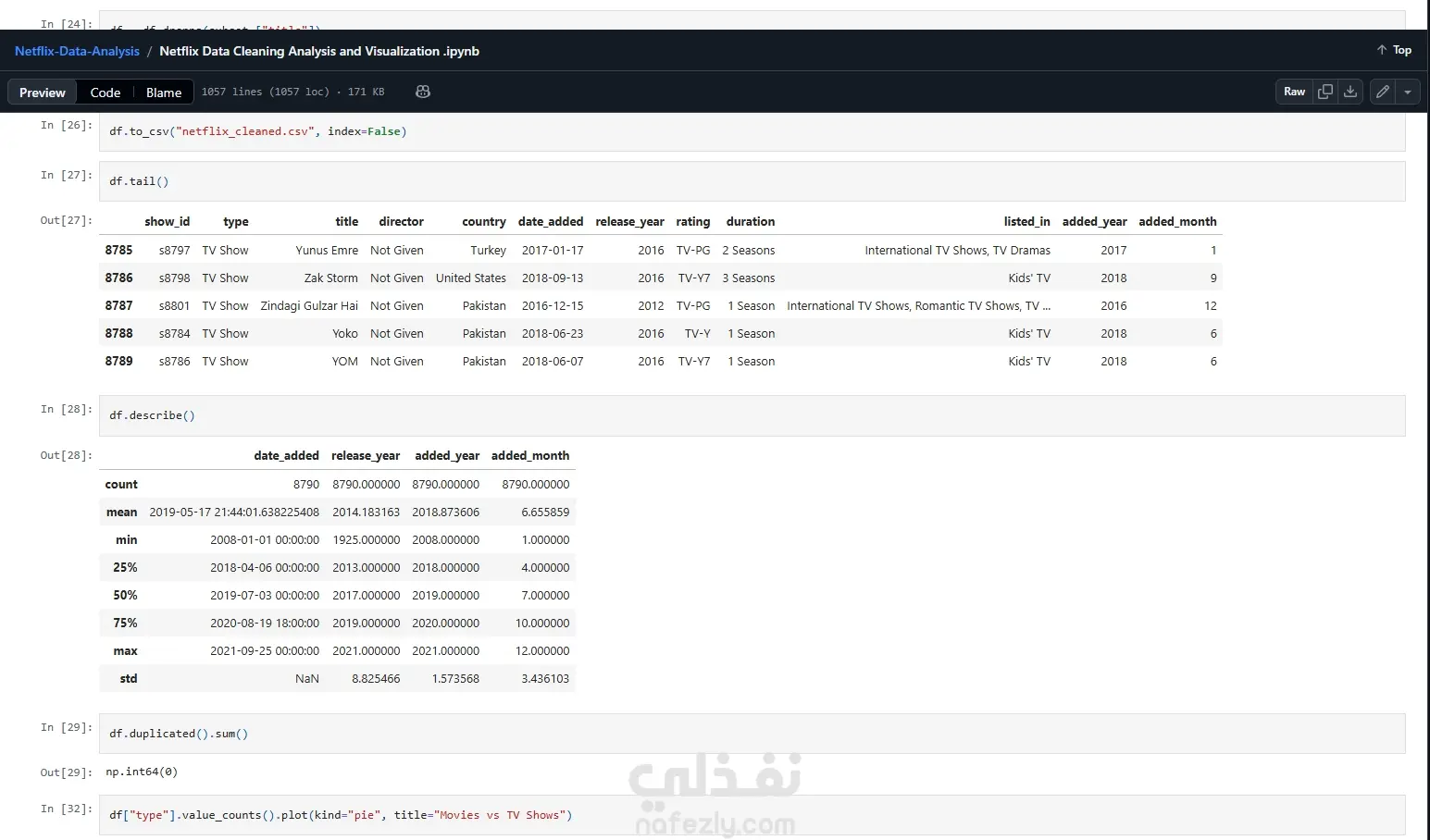Click the df.describe() code cell
This screenshot has width=1430, height=840.
[752, 415]
